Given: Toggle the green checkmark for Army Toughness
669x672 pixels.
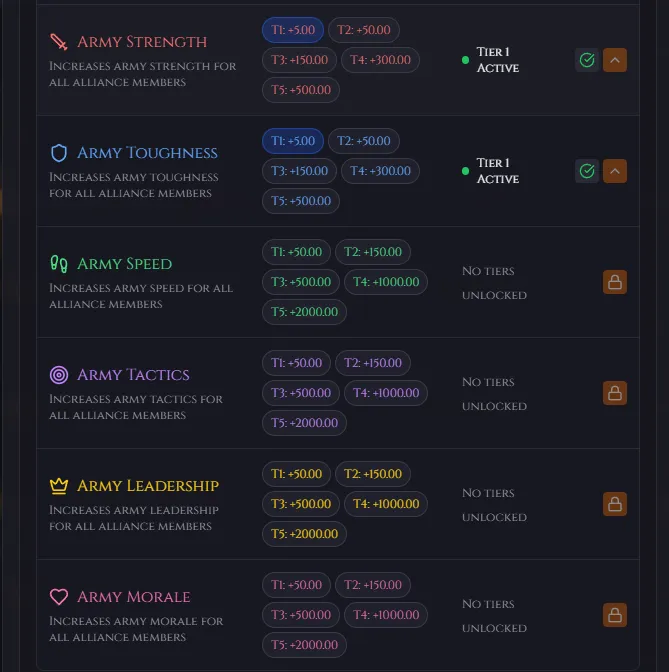Looking at the screenshot, I should [587, 171].
